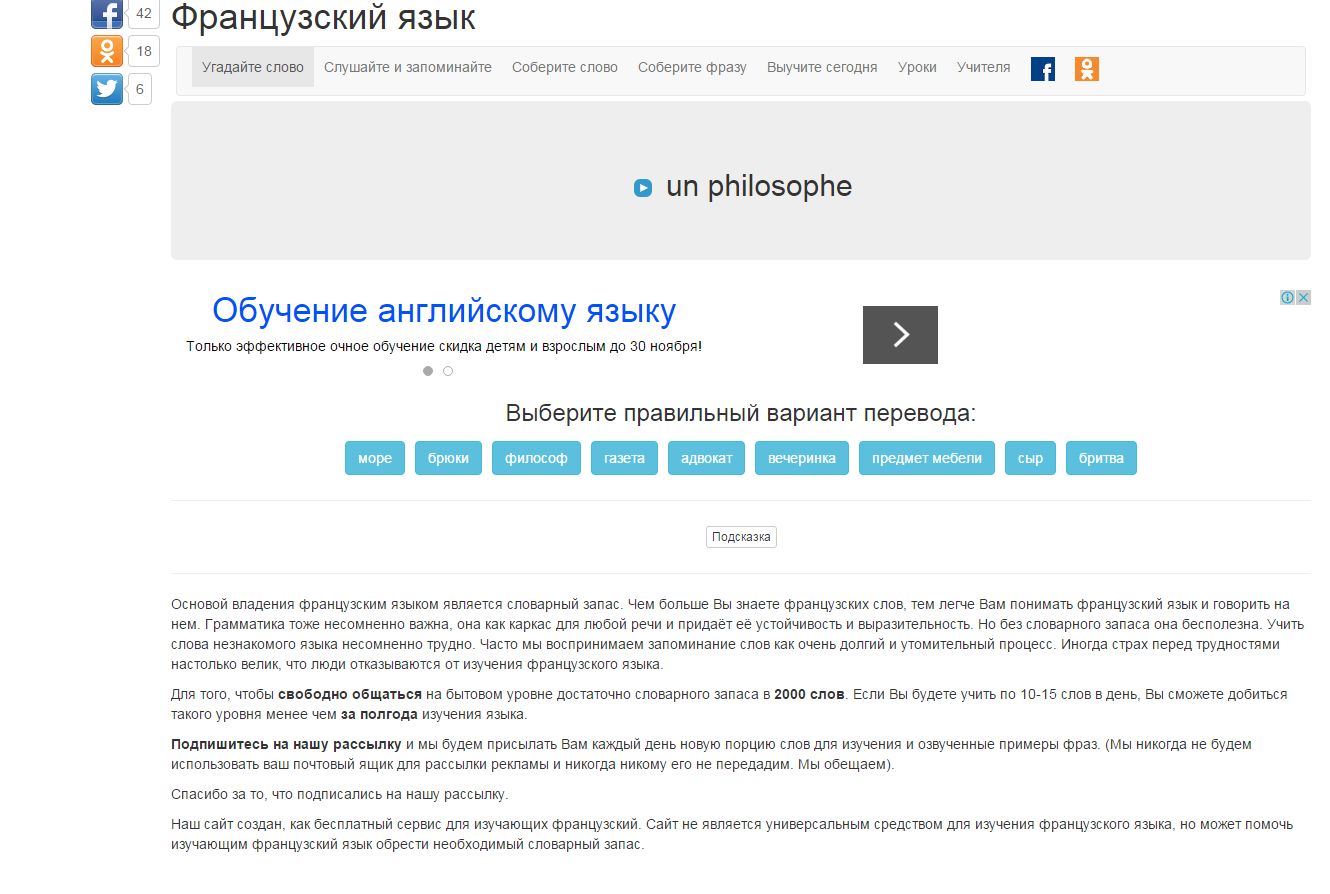Share page via Twitter icon
The width and height of the screenshot is (1330, 894).
pyautogui.click(x=107, y=89)
